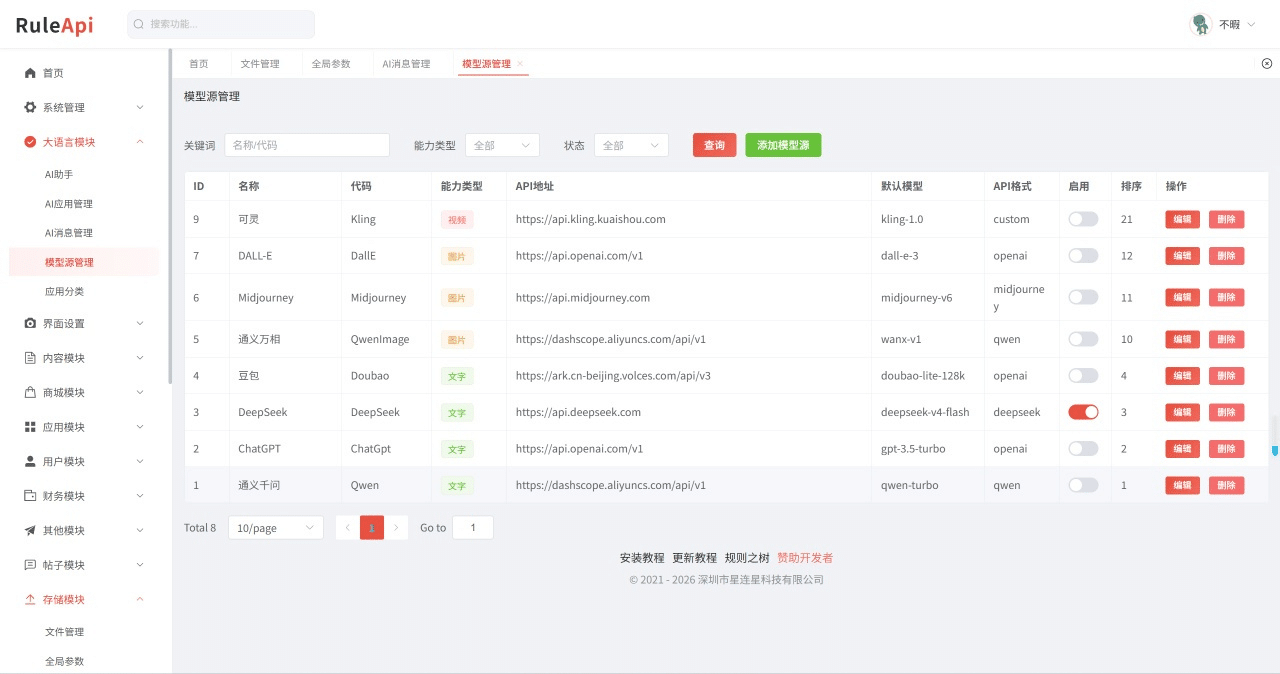Open 应用分类 in the sidebar
Screen dimensions: 1280x674
point(64,292)
